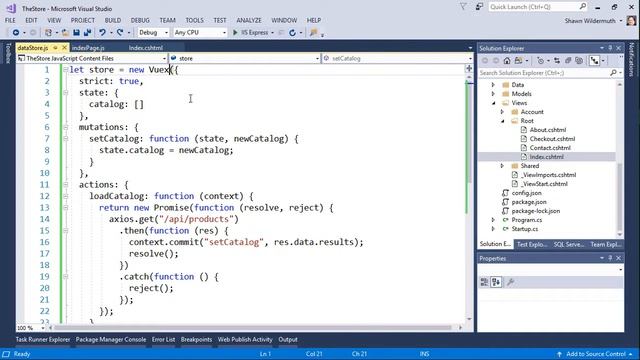
Task: Click the Solution Explorer search magnifier icon
Action: [x=613, y=73]
